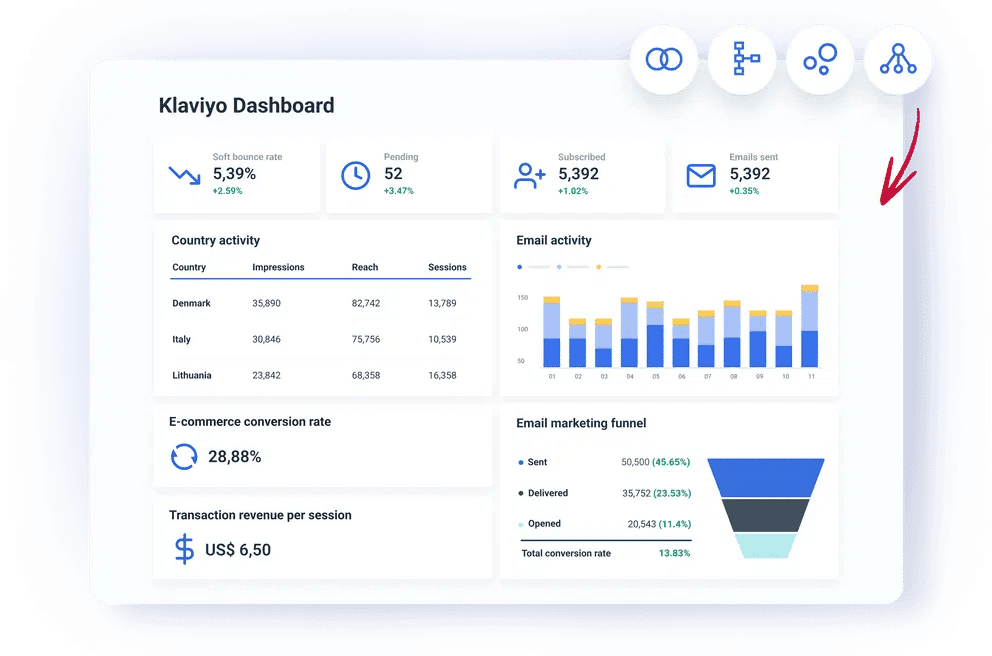Click the Total conversion rate label
The height and width of the screenshot is (656, 992).
566,554
